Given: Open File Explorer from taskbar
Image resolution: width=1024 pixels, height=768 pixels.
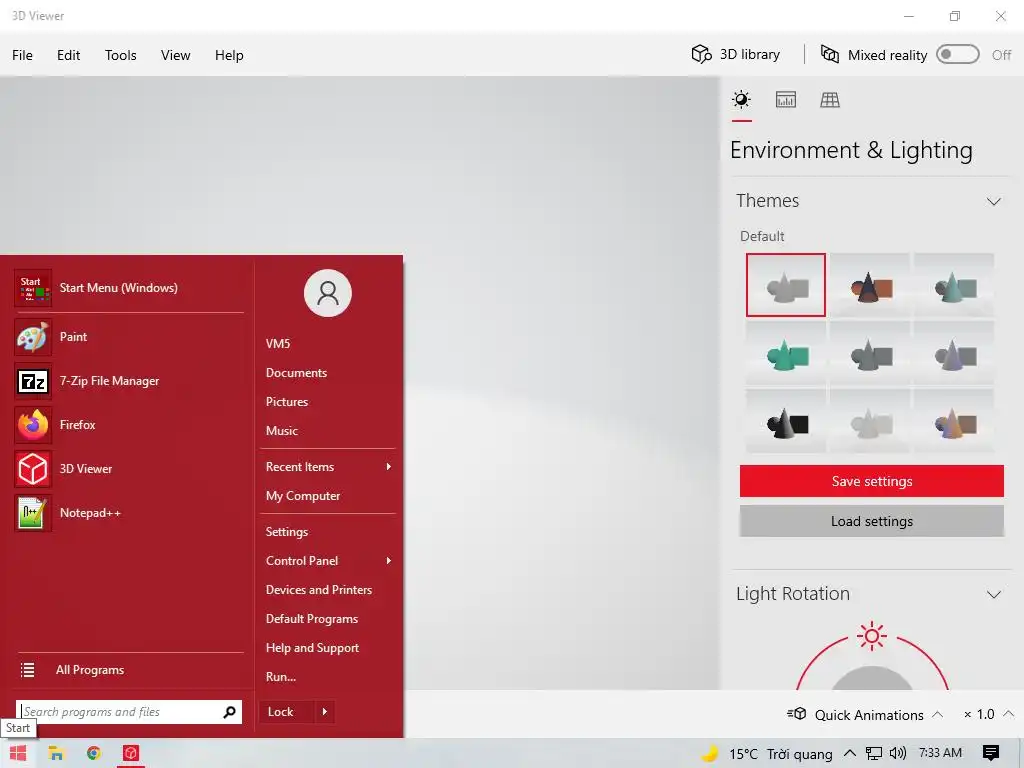Looking at the screenshot, I should (x=56, y=753).
